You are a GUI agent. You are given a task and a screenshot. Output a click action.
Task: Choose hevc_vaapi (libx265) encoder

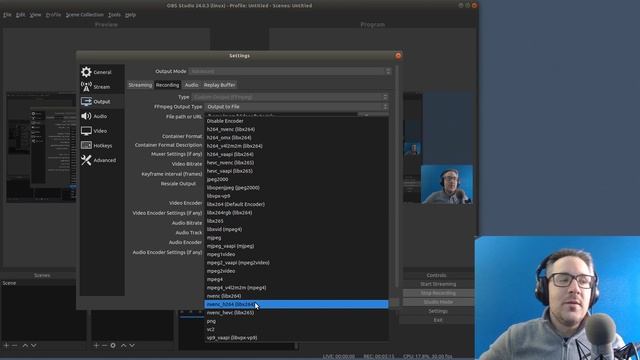(296, 171)
